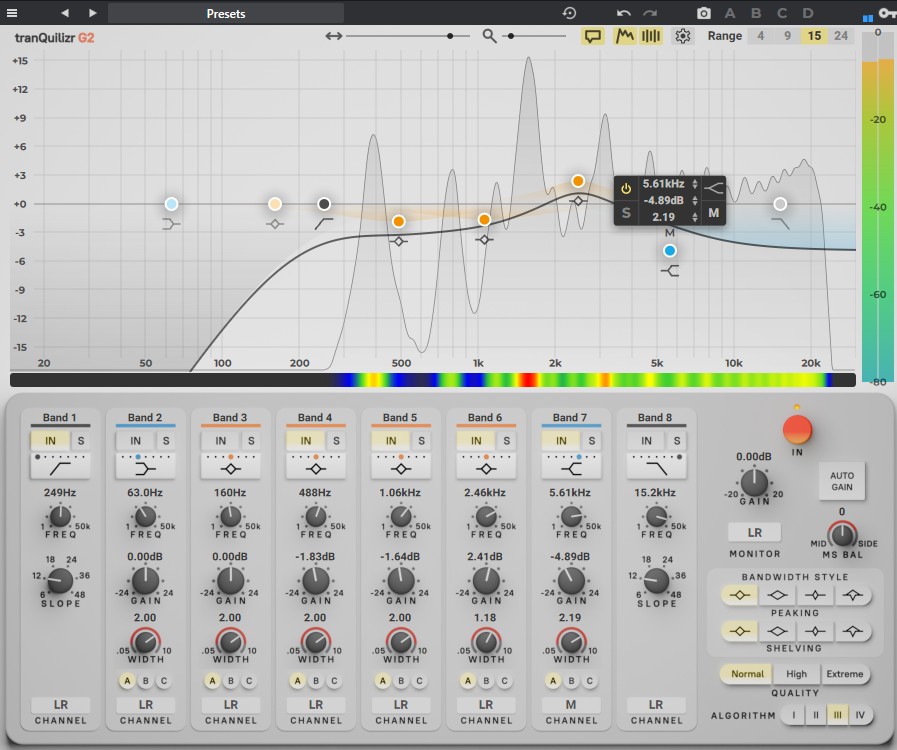The height and width of the screenshot is (750, 897).
Task: Select the second peaking bandwidth style
Action: point(777,596)
